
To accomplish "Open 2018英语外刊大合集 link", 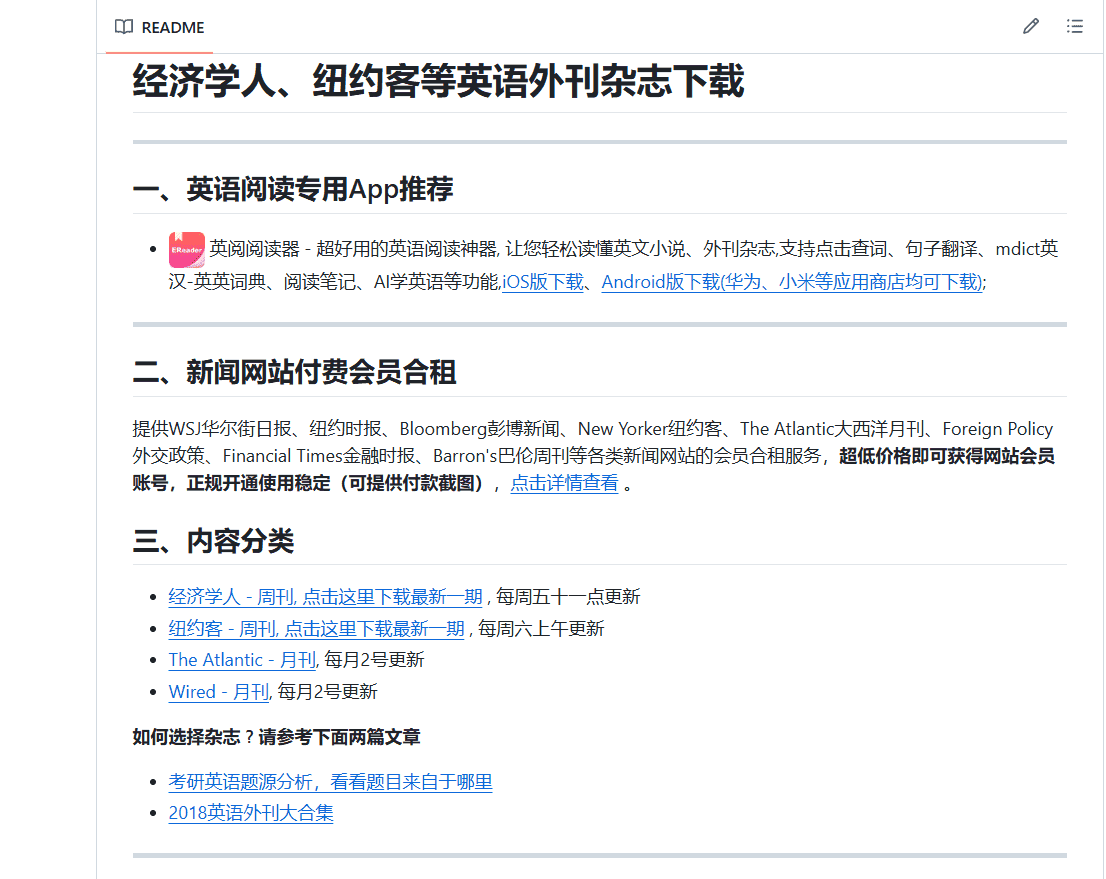I will (251, 813).
